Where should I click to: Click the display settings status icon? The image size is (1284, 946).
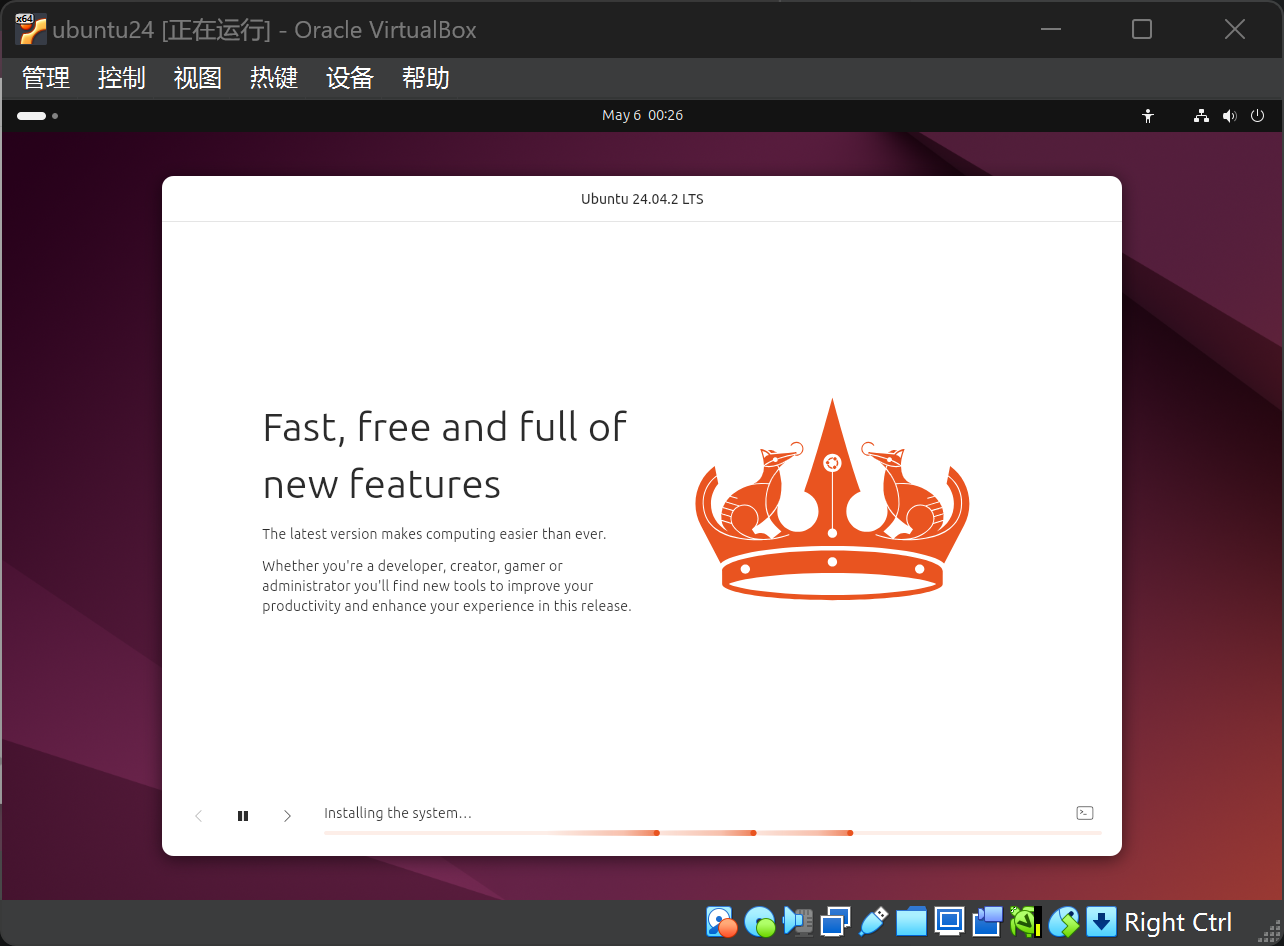click(949, 921)
